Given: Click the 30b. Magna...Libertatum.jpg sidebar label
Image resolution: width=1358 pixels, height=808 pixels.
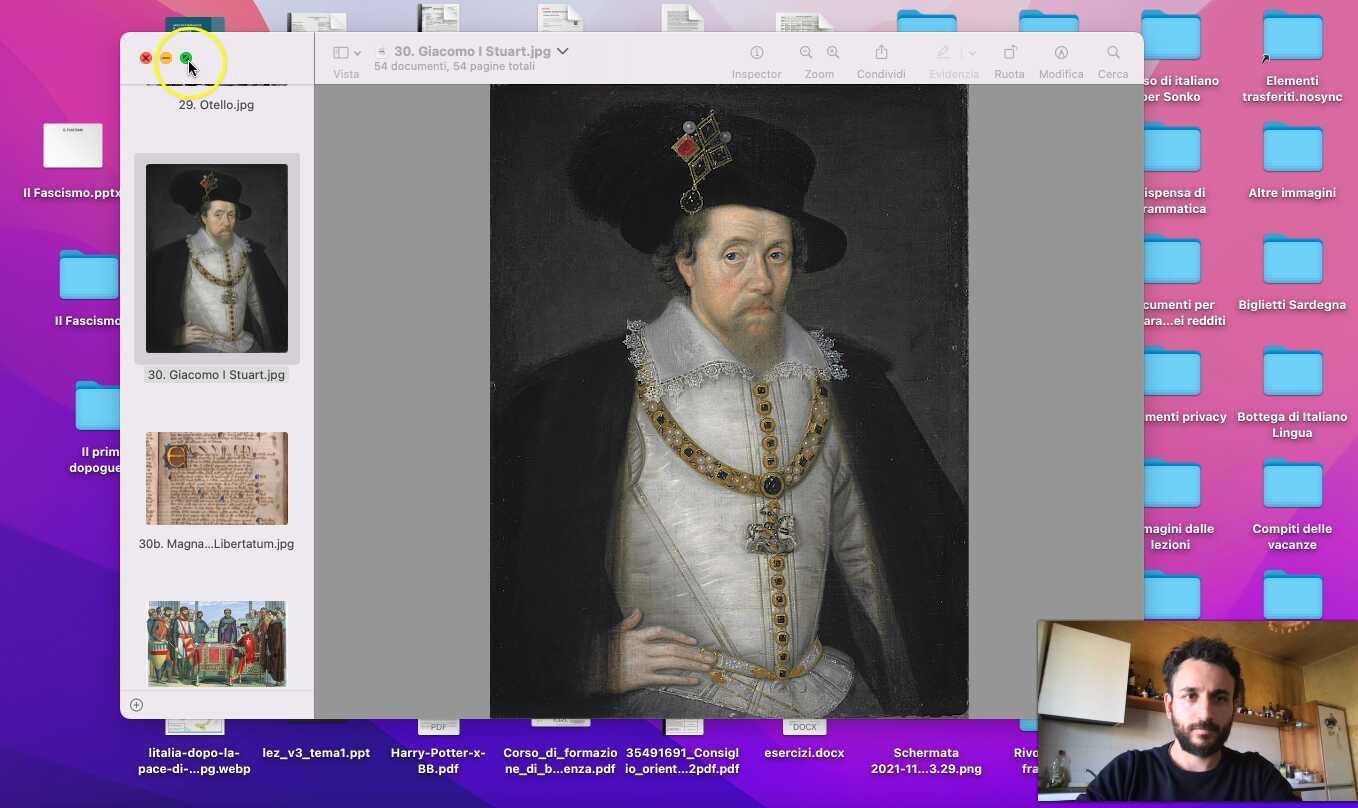Looking at the screenshot, I should point(217,544).
